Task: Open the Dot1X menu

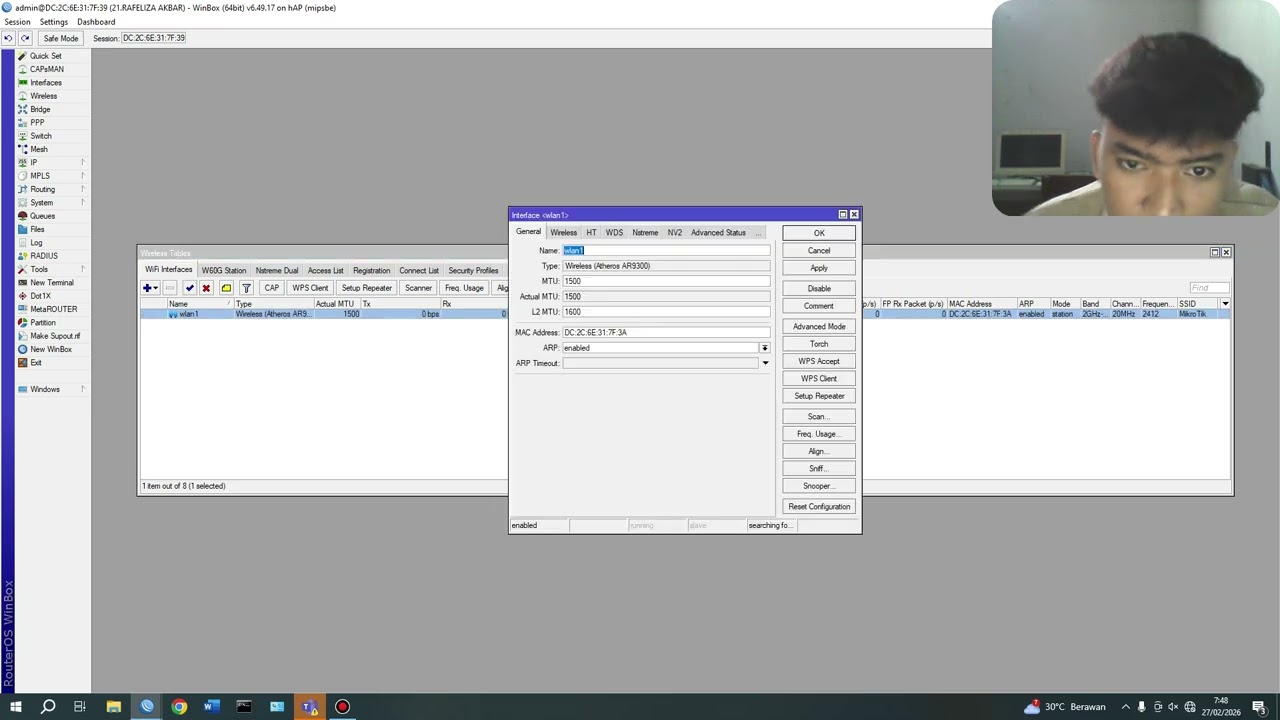Action: [40, 296]
